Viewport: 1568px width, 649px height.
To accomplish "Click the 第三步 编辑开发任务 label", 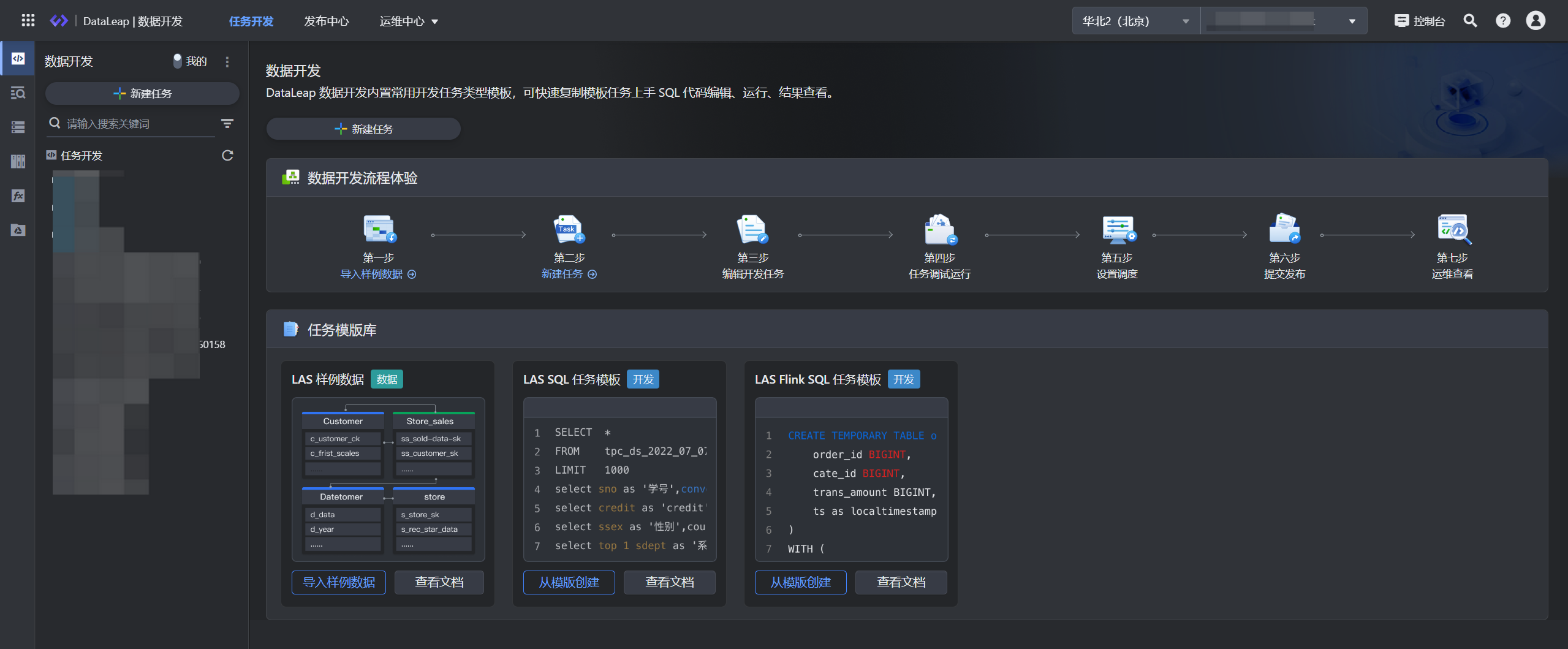I will click(x=752, y=274).
